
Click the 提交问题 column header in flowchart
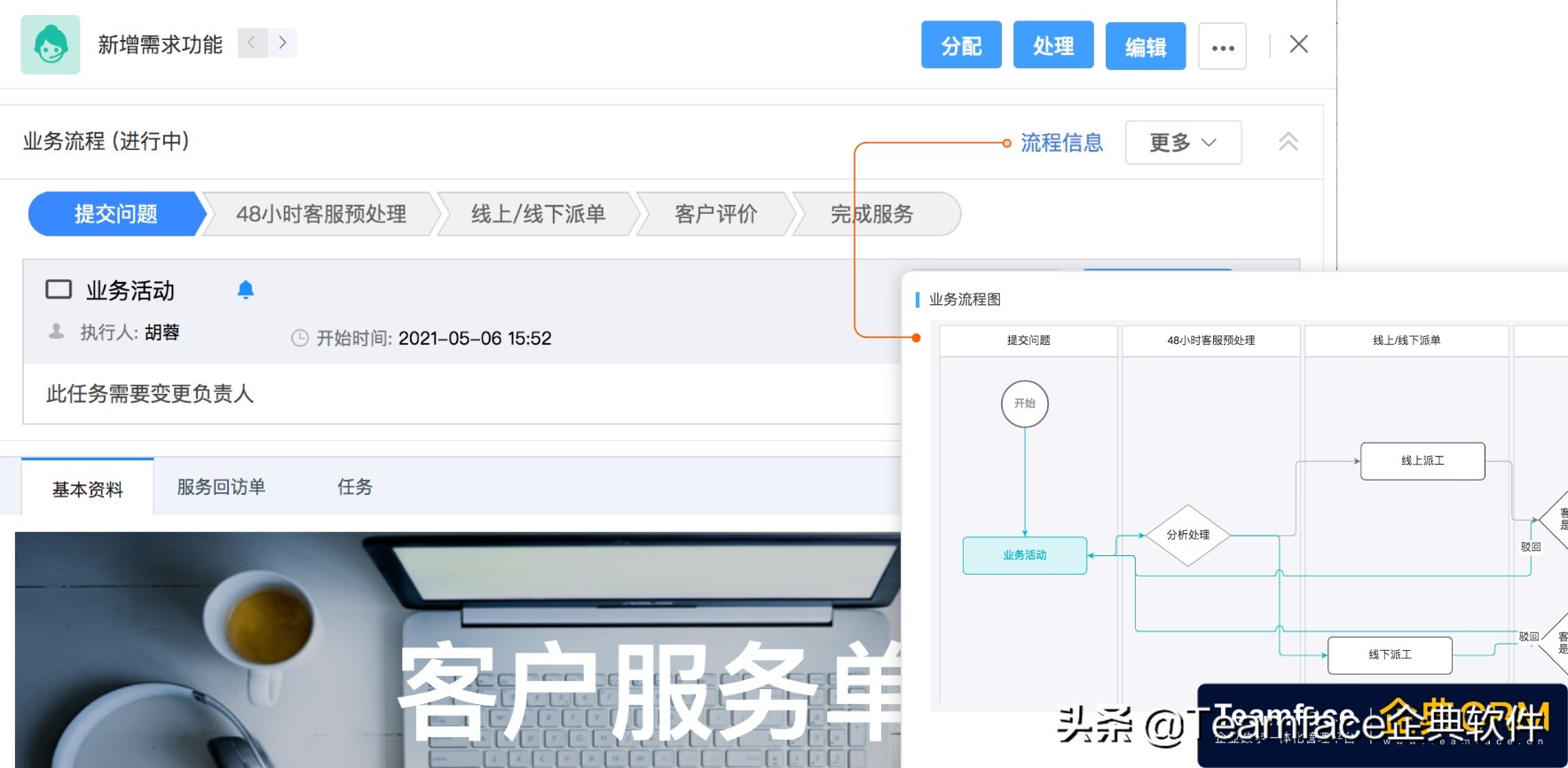(x=1028, y=341)
